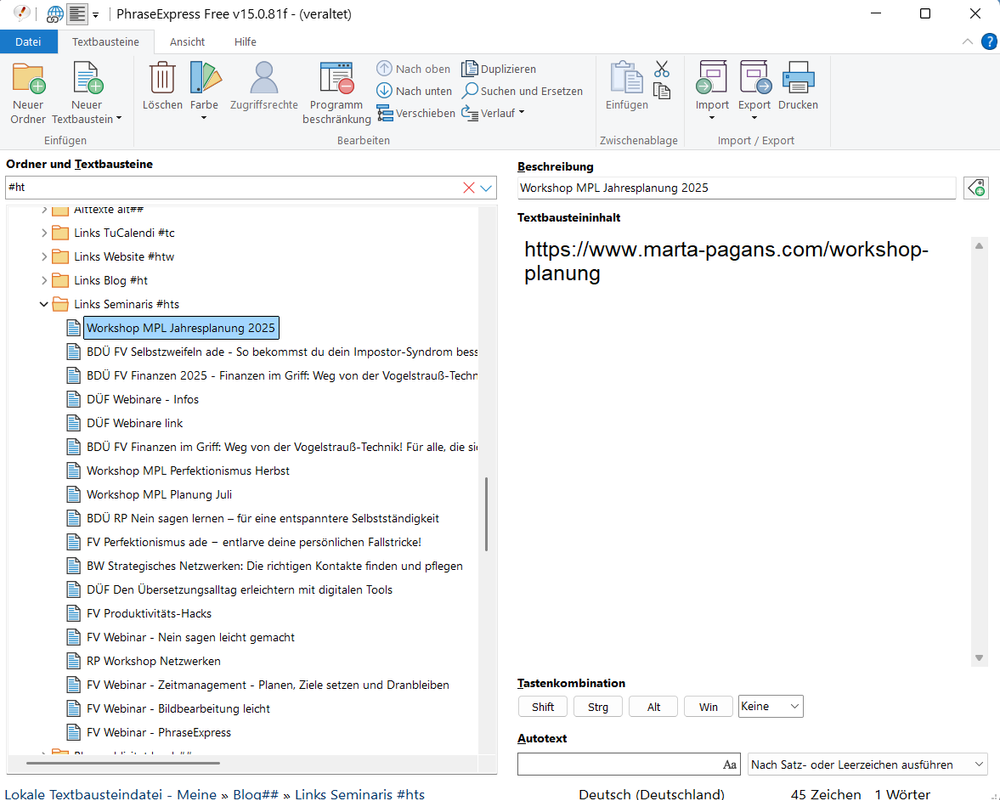
Task: Open the search history dropdown arrow
Action: point(486,188)
